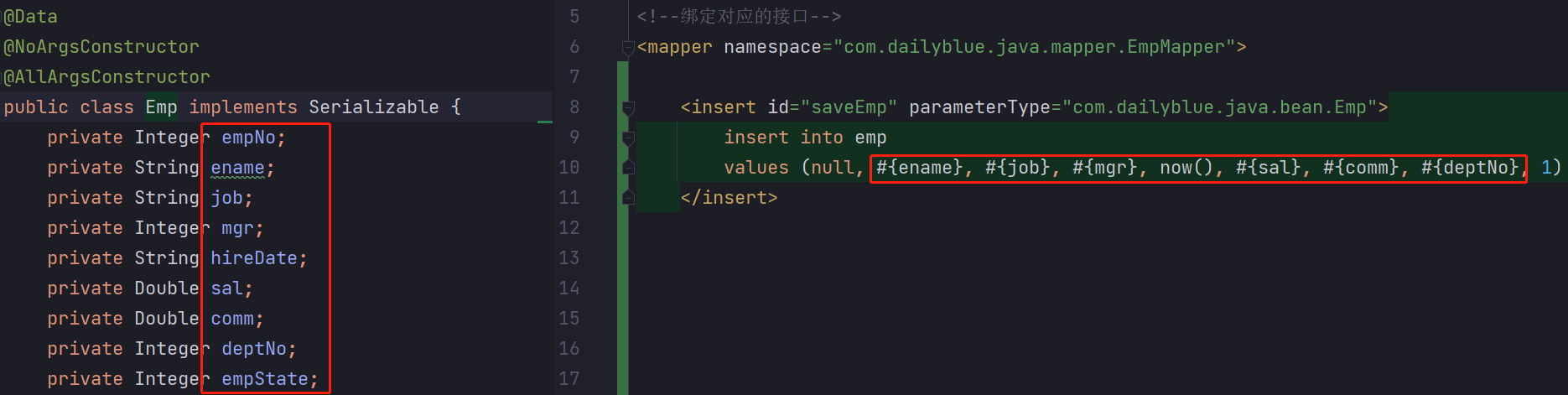This screenshot has height=395, width=1568.
Task: Select the mgr field name
Action: pos(237,228)
